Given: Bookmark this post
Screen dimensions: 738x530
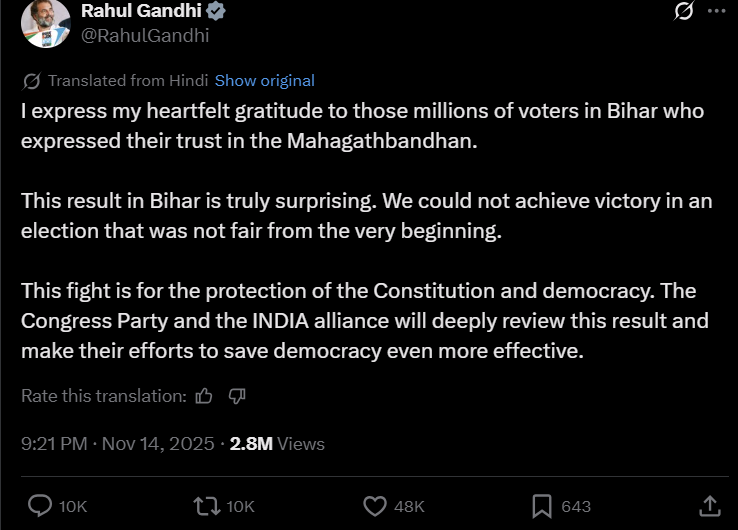Looking at the screenshot, I should coord(541,506).
